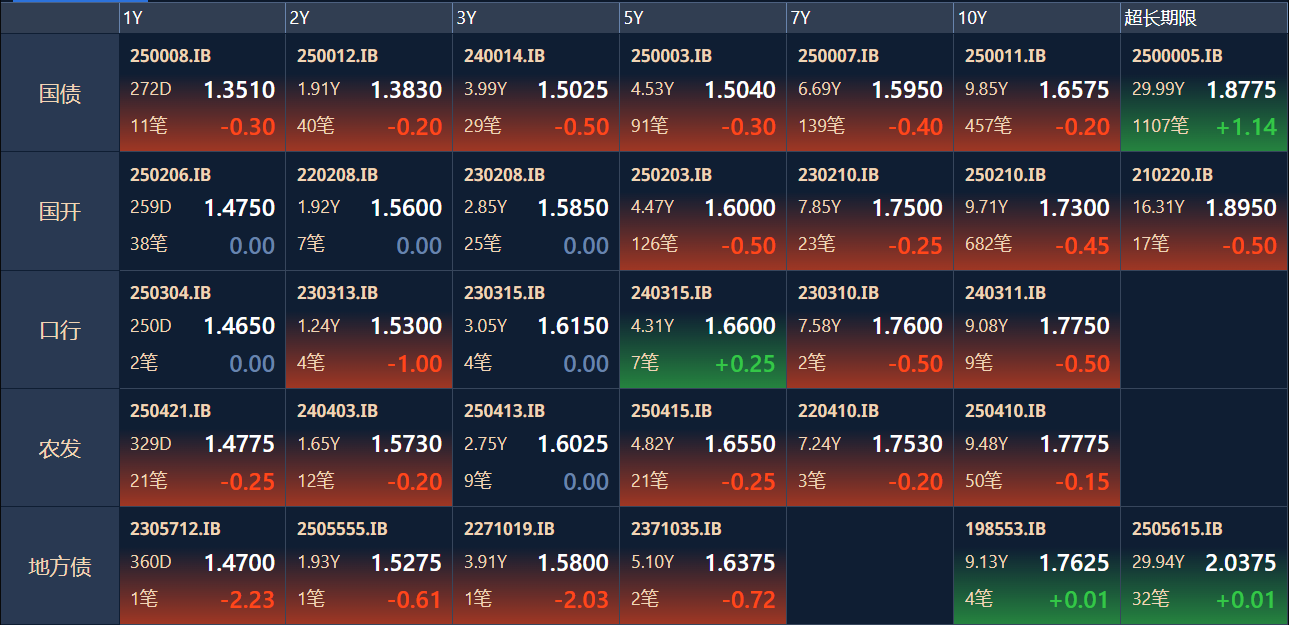Click remaining term 16.31Y
Screen dimensions: 1289x625
coord(1158,207)
